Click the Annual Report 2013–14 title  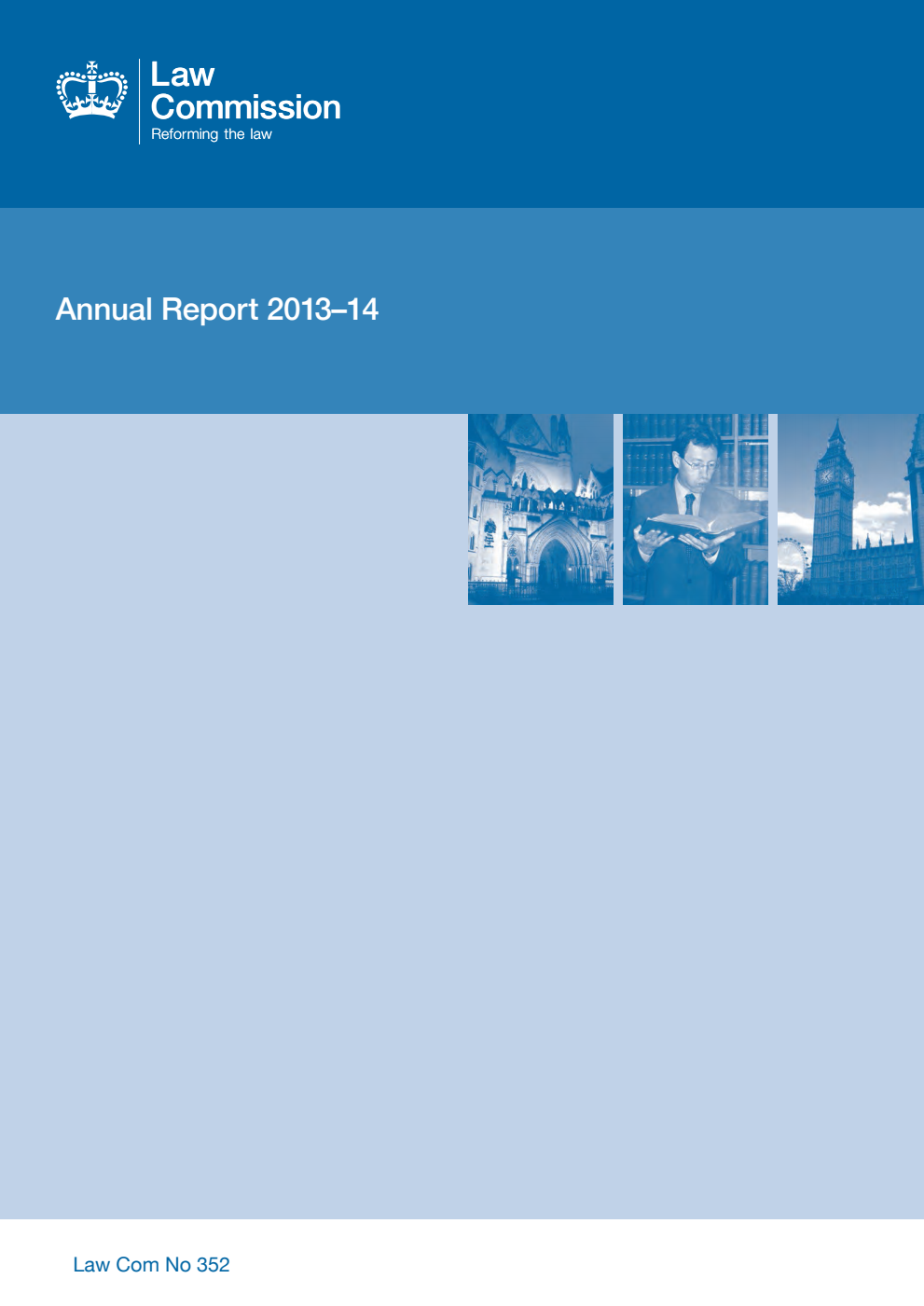click(x=217, y=309)
